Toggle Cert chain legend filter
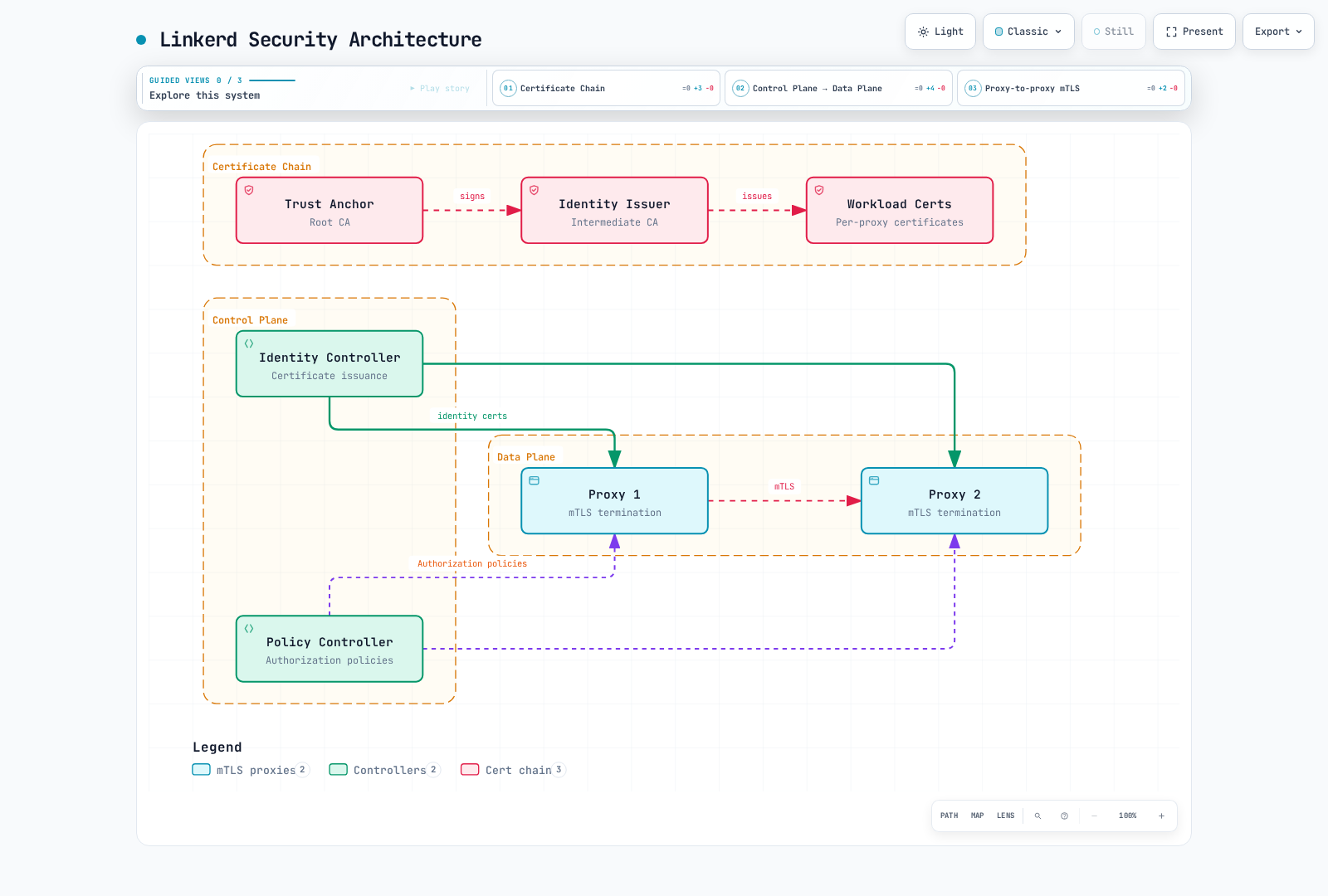 (x=513, y=770)
